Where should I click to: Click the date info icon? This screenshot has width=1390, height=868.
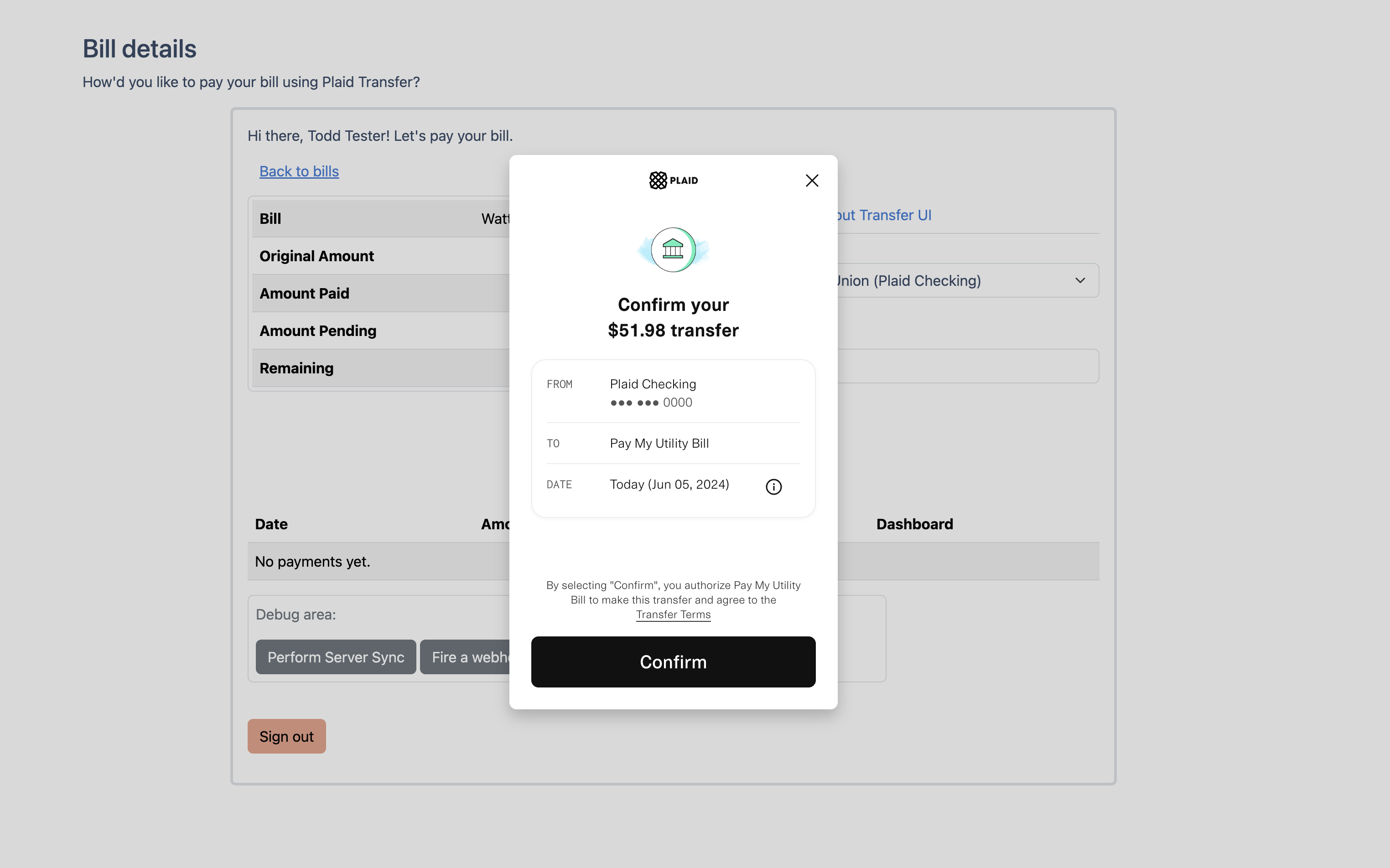[x=773, y=487]
